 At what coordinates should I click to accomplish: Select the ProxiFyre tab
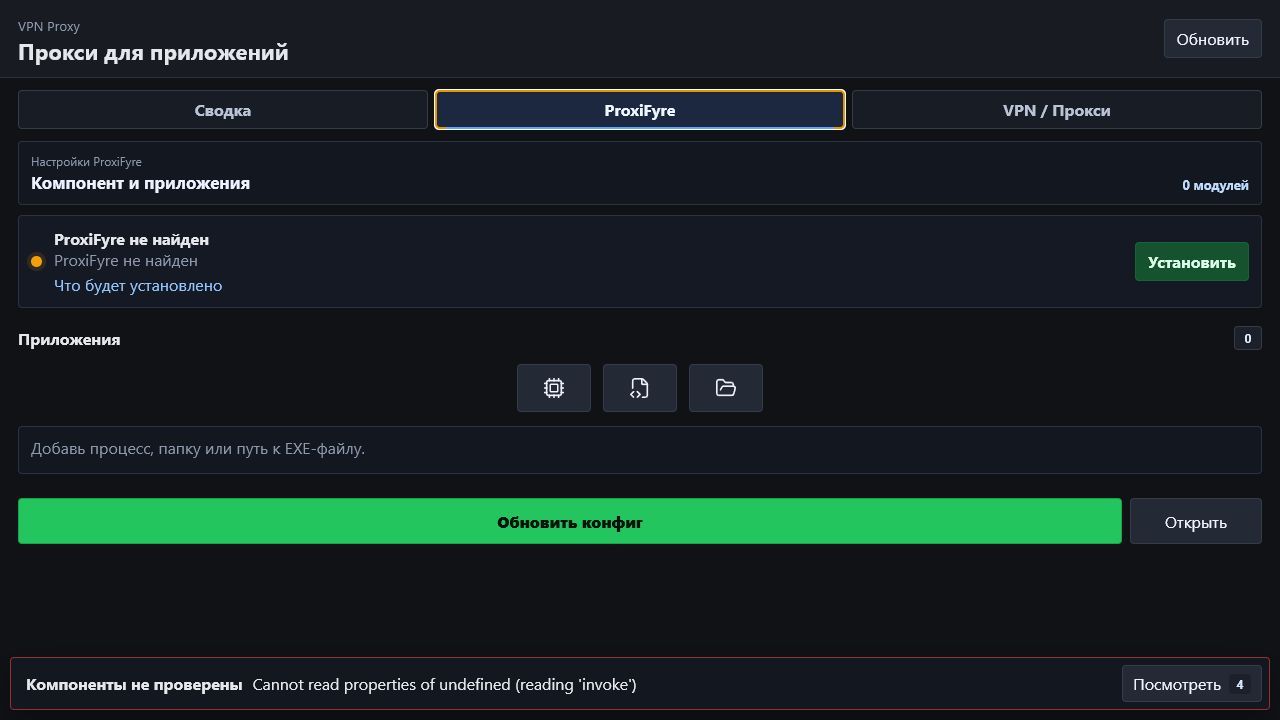point(640,110)
